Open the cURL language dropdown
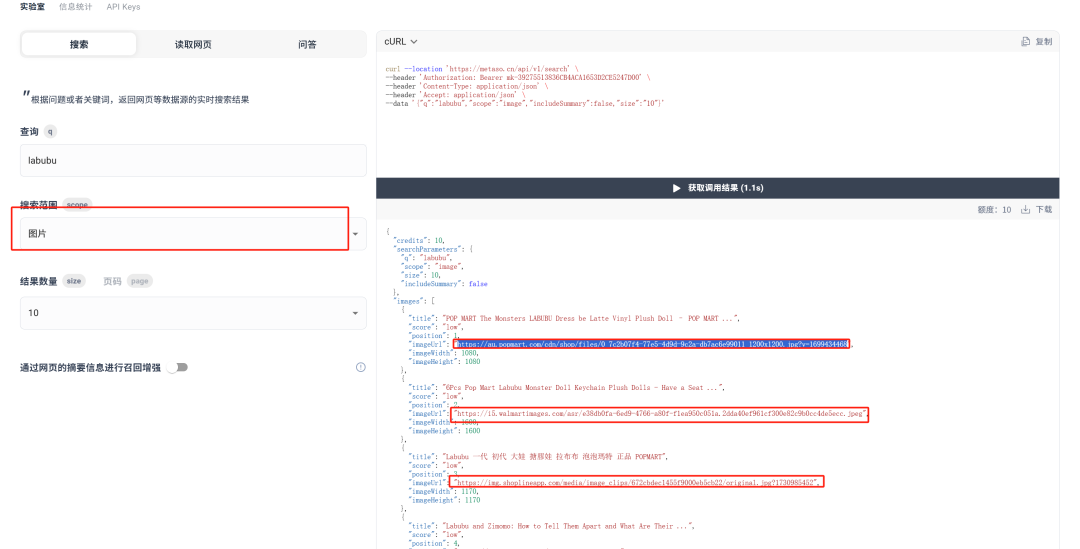Viewport: 1080px width, 549px height. coord(401,41)
